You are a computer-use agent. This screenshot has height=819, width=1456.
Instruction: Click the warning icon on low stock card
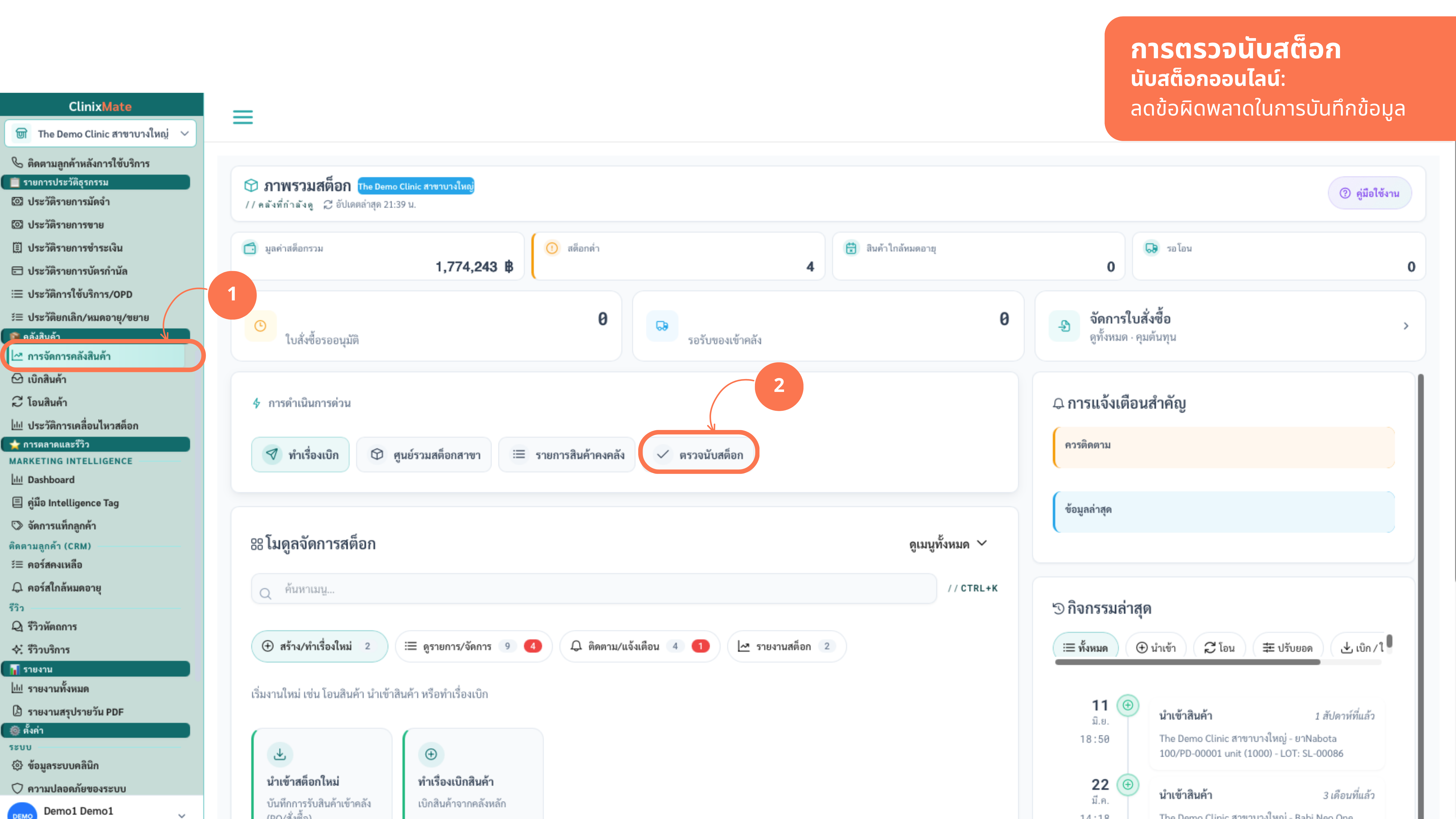click(x=552, y=248)
